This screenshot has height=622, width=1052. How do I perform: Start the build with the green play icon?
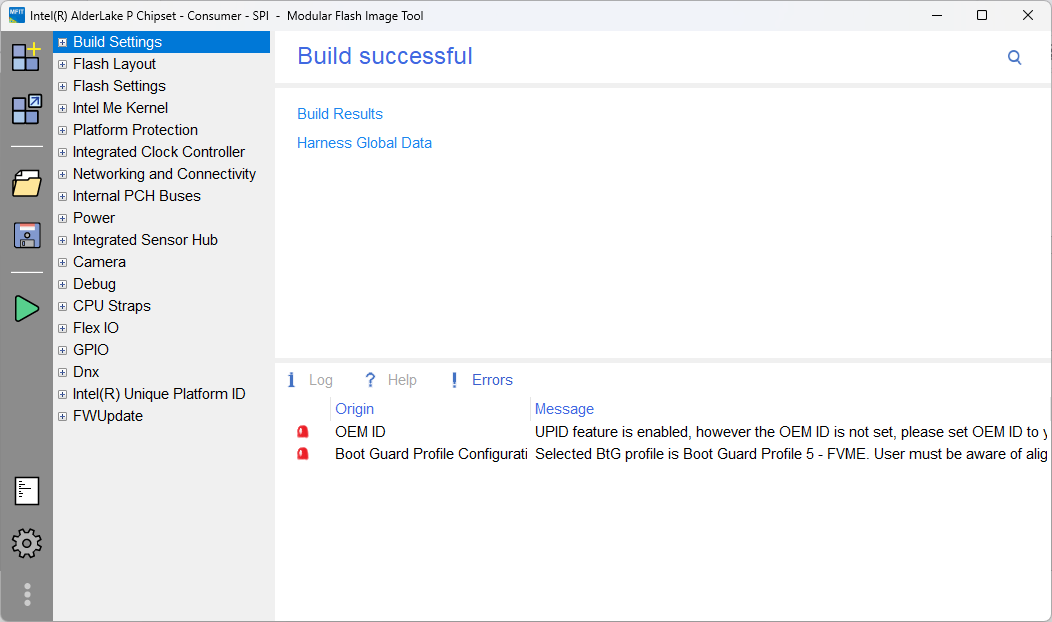click(26, 309)
